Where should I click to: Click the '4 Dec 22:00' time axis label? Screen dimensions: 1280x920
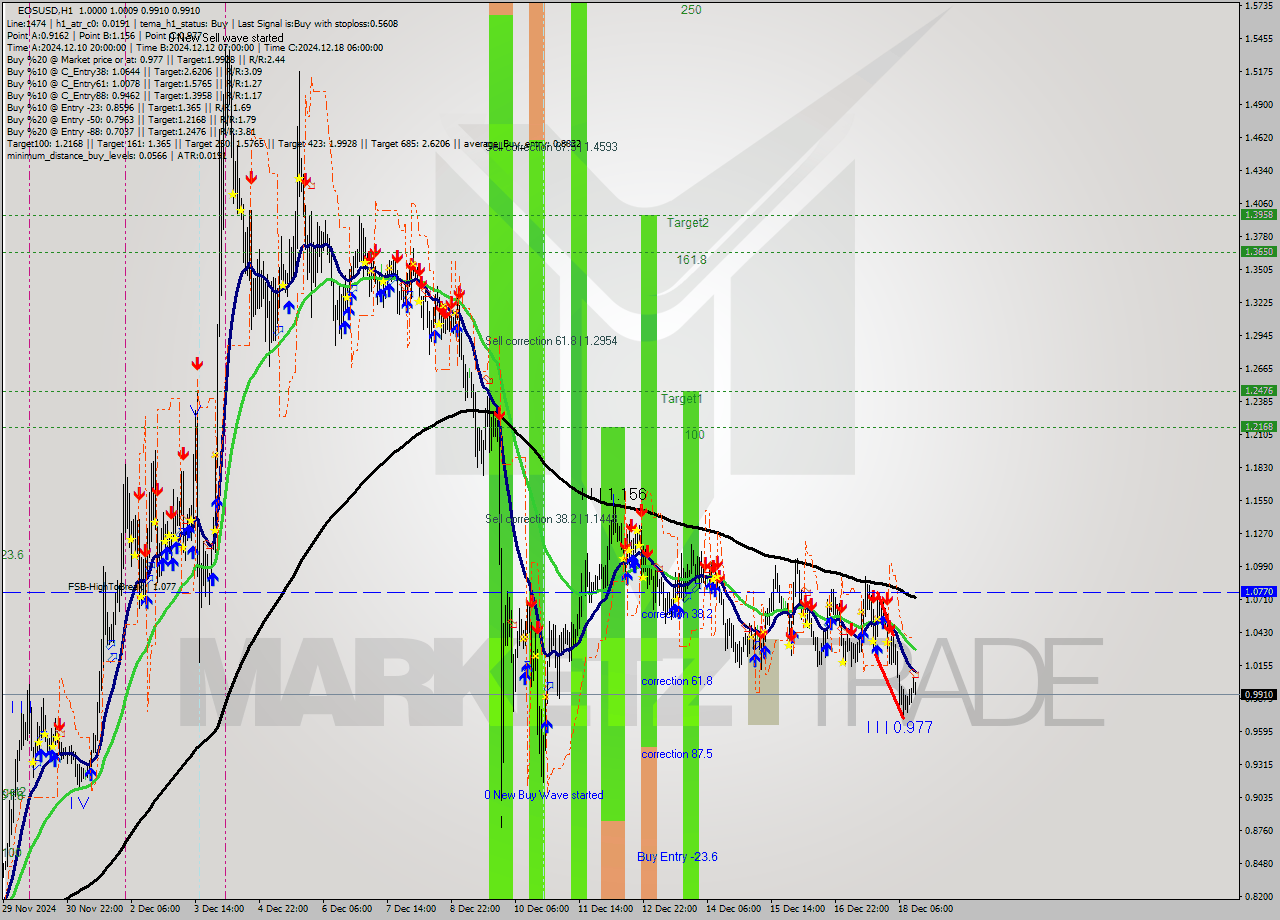tap(282, 909)
